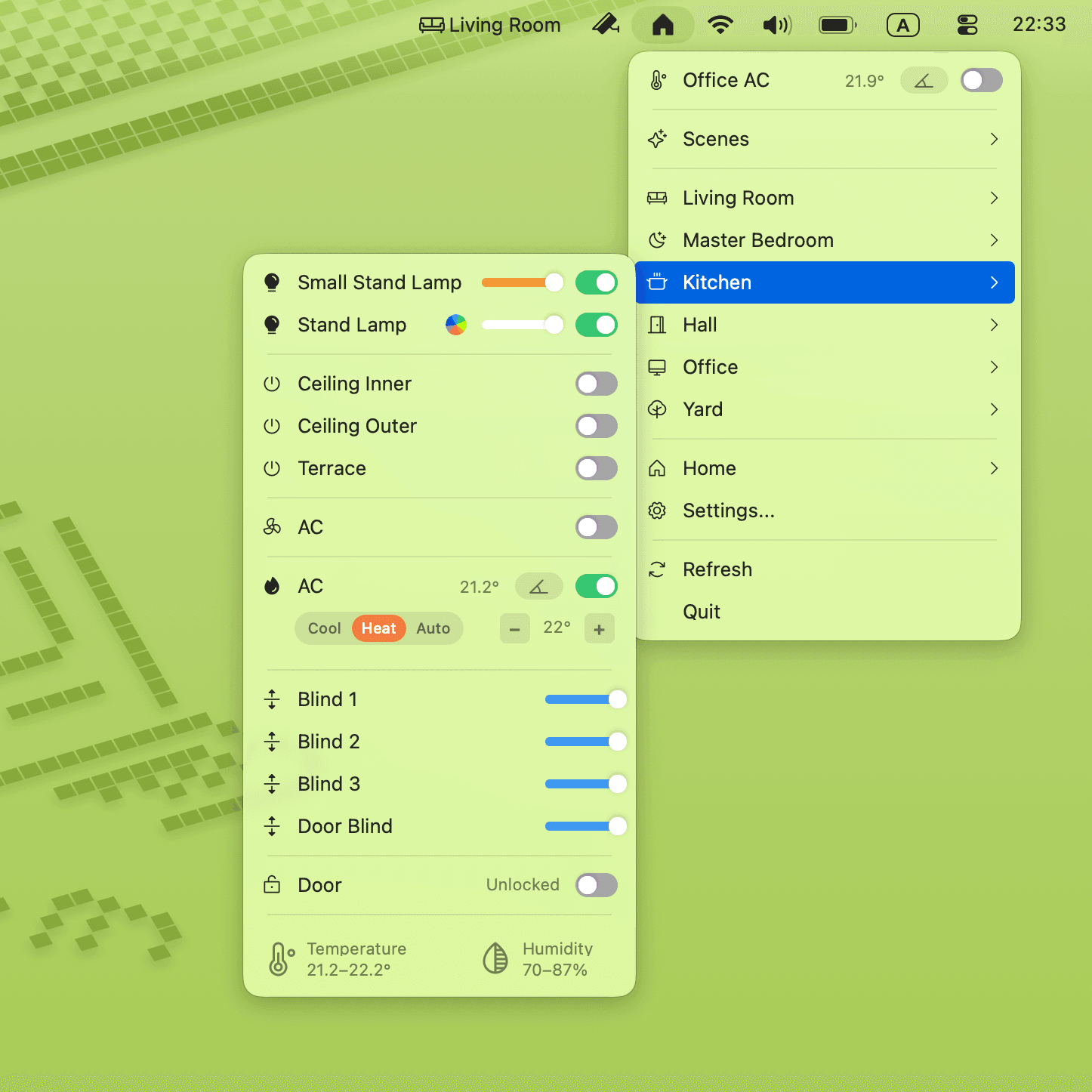Select Quit from the menu
The width and height of the screenshot is (1092, 1092).
pos(702,612)
